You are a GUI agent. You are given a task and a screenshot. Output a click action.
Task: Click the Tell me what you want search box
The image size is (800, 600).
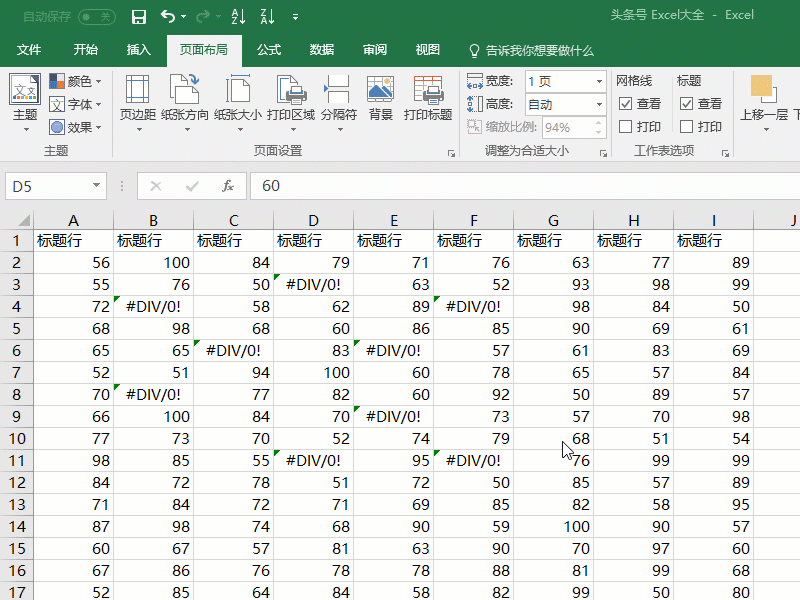point(531,51)
